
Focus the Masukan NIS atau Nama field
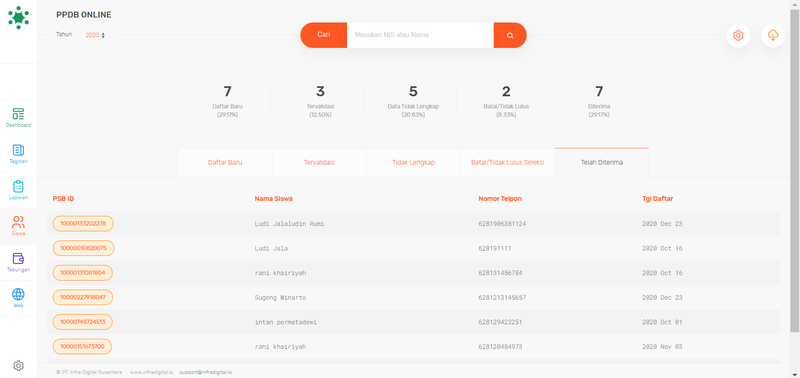420,35
